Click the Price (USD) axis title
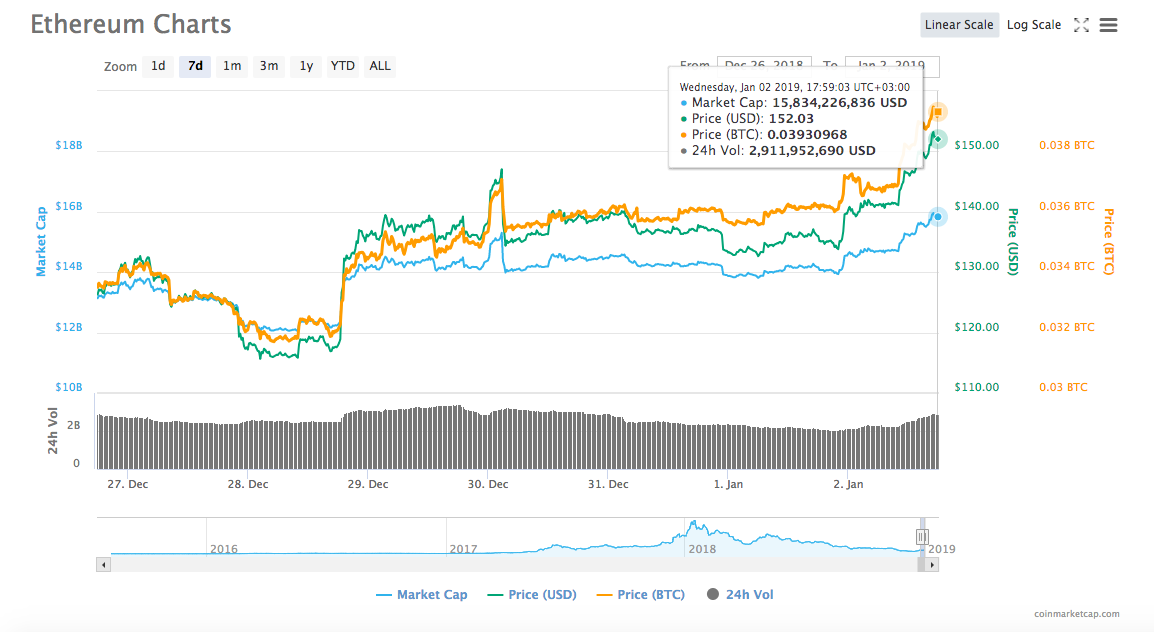This screenshot has height=632, width=1154. pyautogui.click(x=1013, y=242)
